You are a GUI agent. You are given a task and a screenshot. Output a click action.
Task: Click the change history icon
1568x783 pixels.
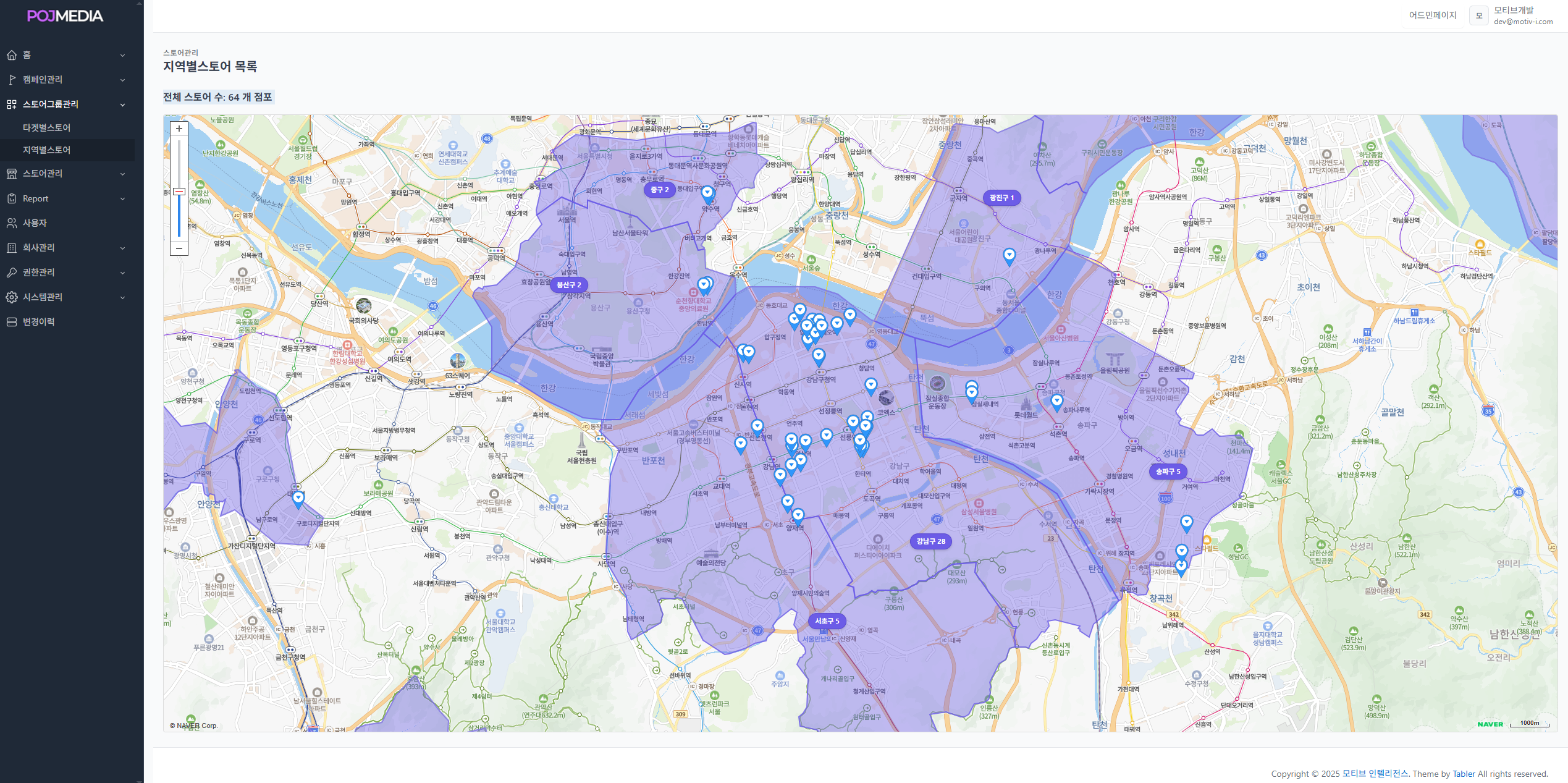12,322
